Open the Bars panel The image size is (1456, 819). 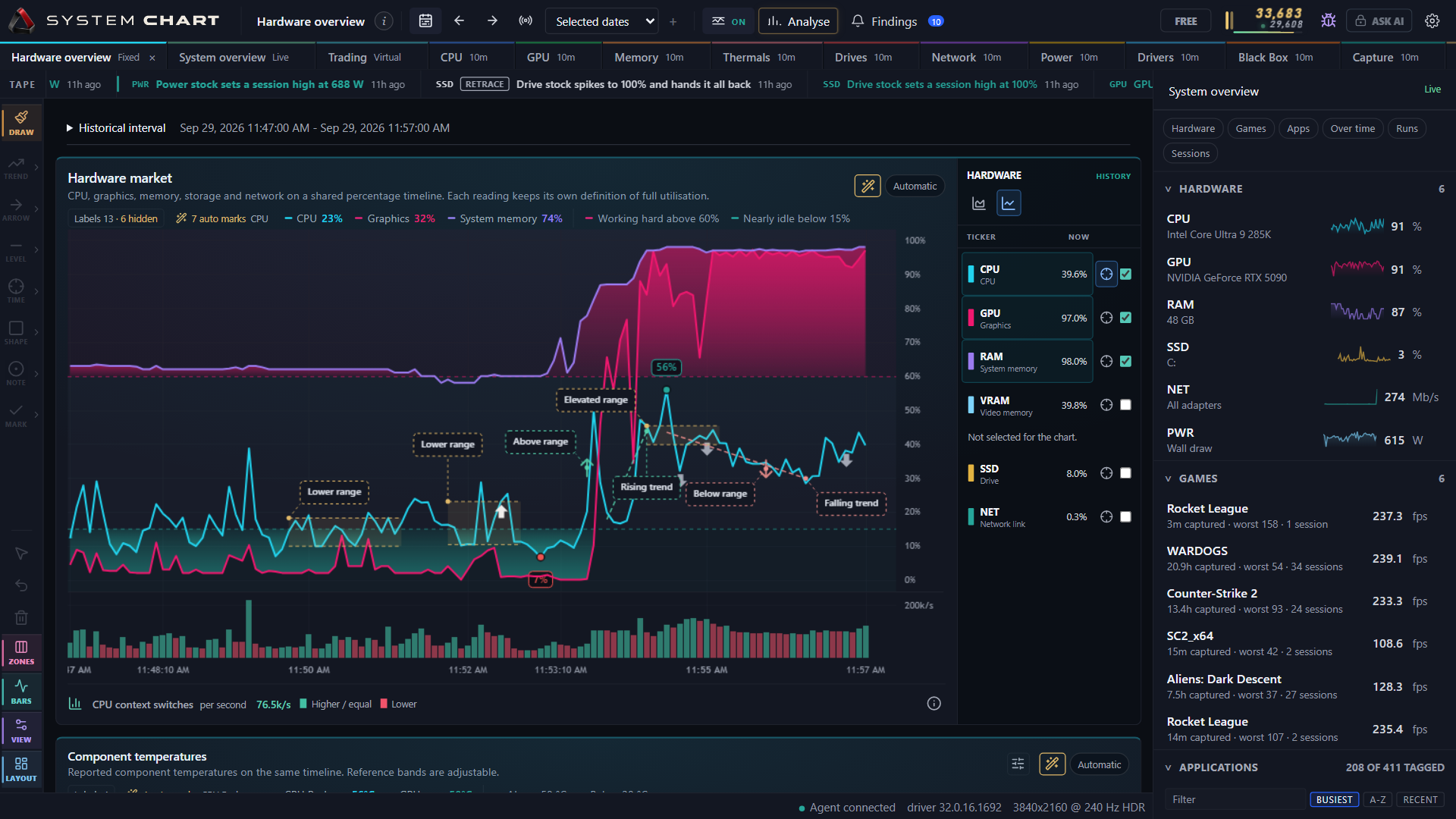[x=21, y=692]
